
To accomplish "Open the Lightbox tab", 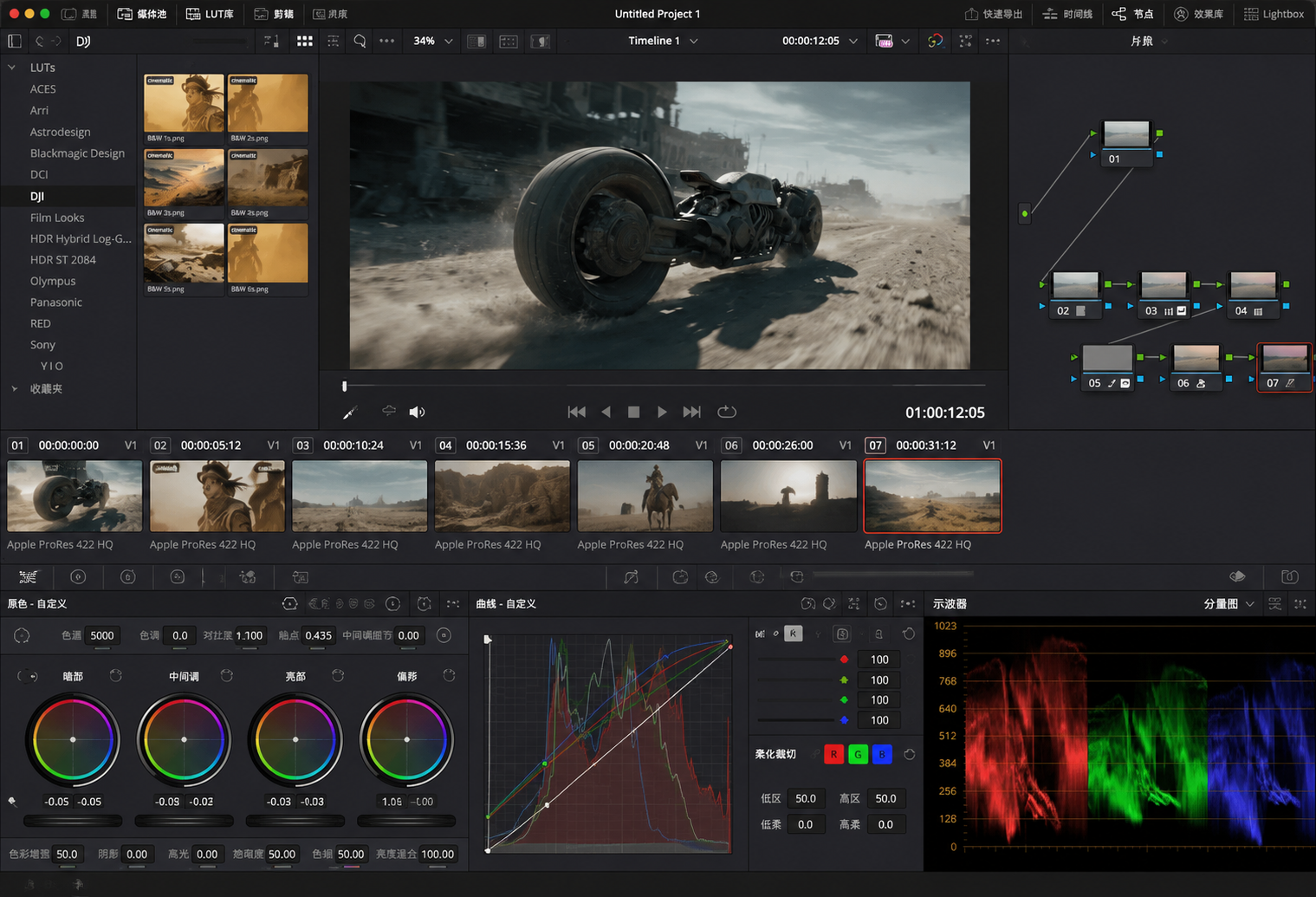I will (1274, 14).
